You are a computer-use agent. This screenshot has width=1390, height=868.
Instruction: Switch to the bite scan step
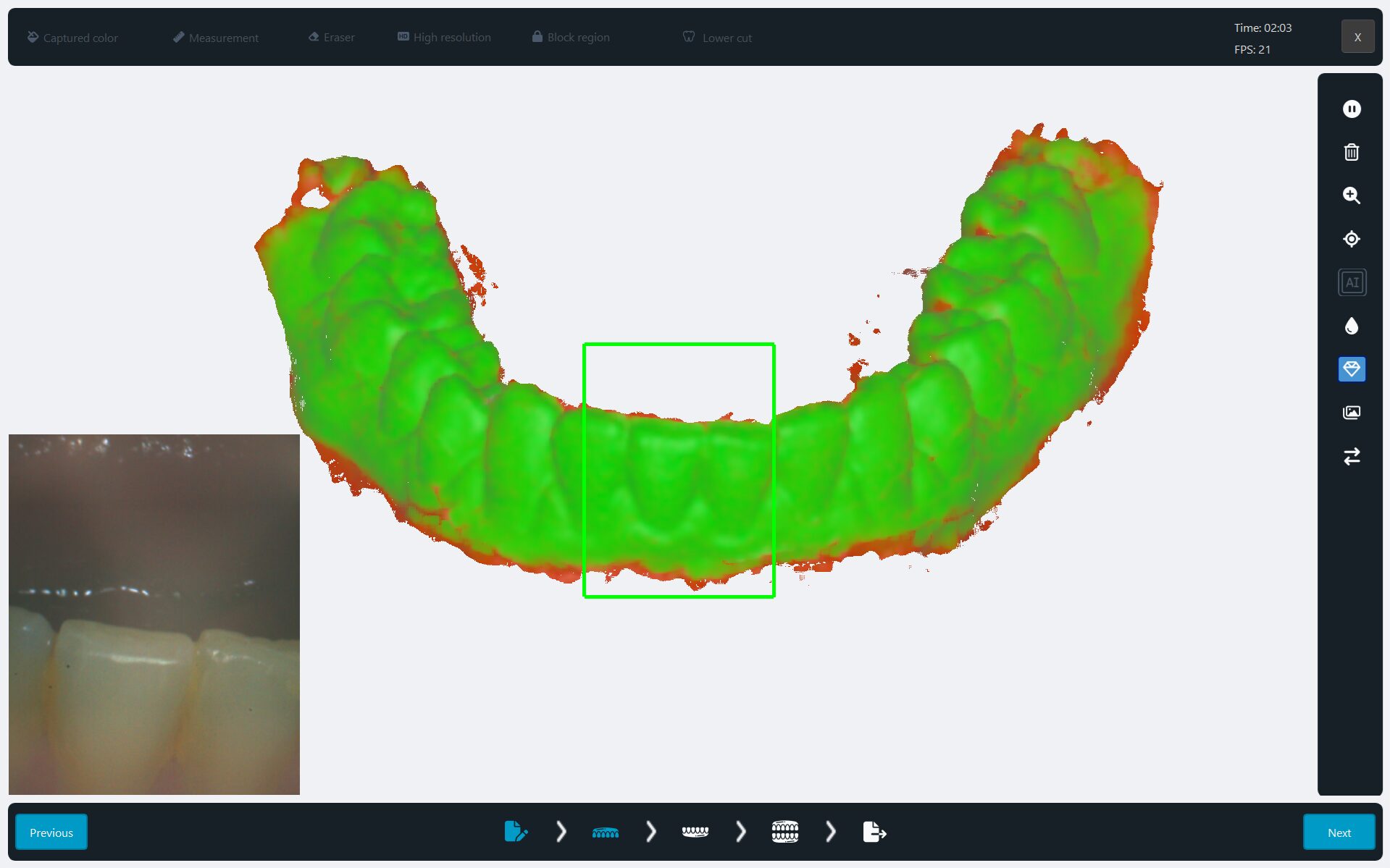point(784,832)
